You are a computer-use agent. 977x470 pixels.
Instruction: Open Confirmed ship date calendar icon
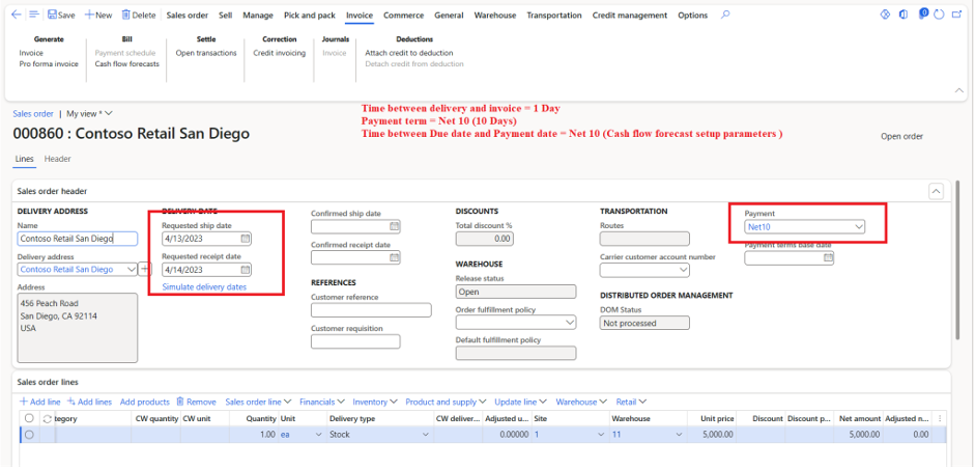394,226
